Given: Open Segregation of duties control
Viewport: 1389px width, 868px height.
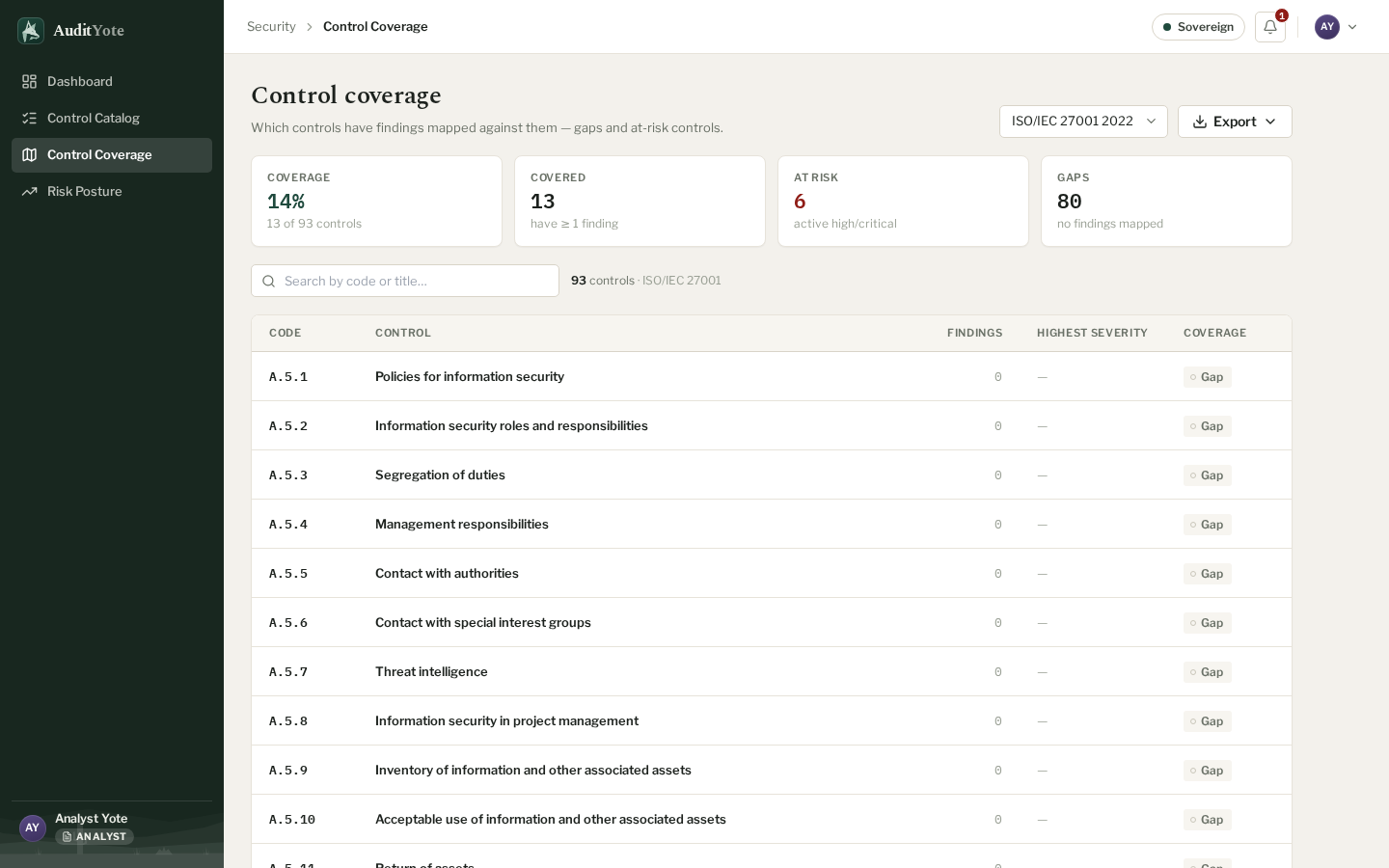Looking at the screenshot, I should (x=772, y=475).
